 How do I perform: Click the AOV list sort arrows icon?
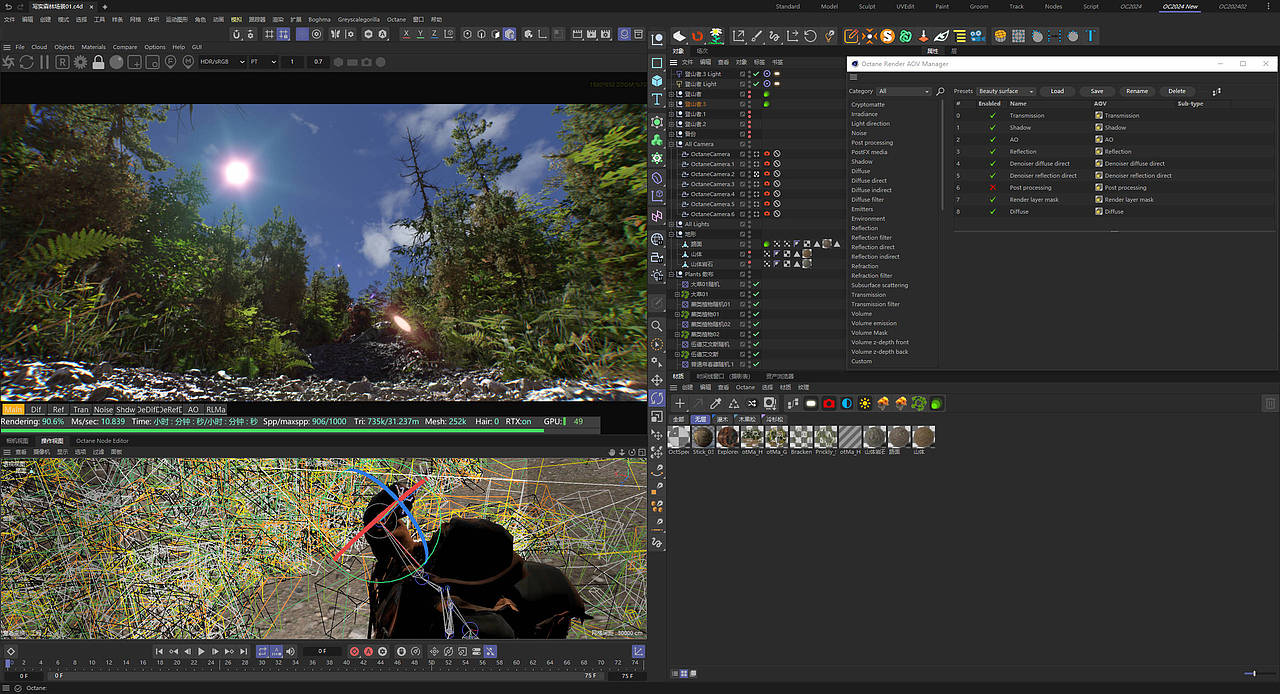pos(1217,91)
